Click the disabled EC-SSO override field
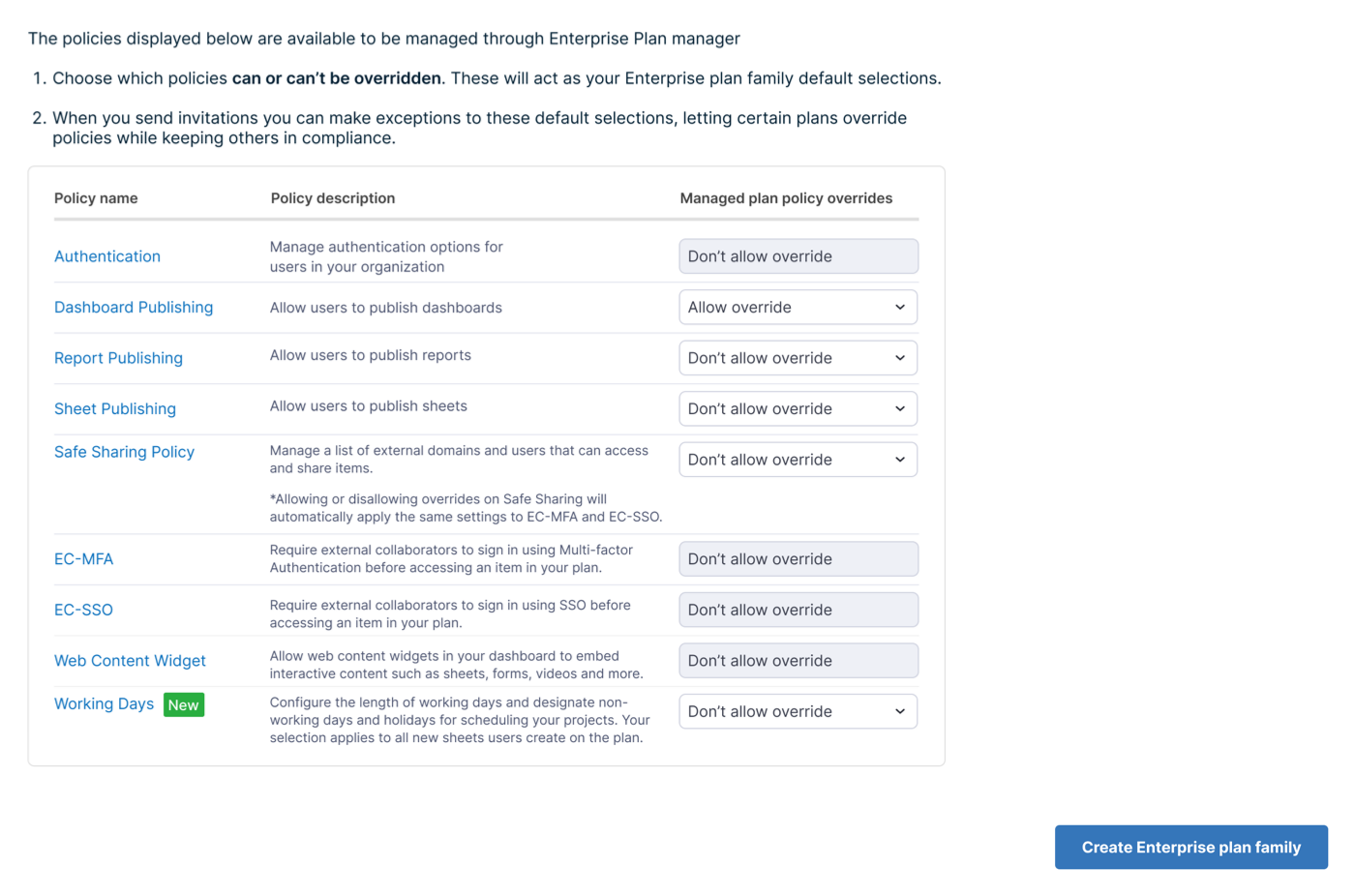 798,610
